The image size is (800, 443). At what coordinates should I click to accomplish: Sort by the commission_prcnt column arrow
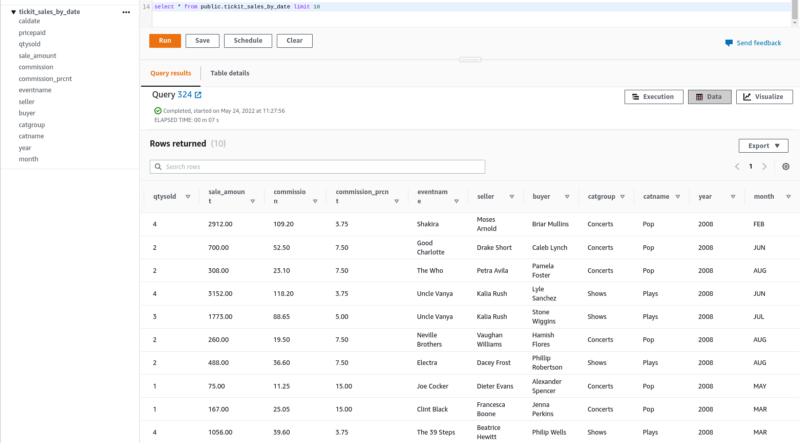pyautogui.click(x=396, y=201)
